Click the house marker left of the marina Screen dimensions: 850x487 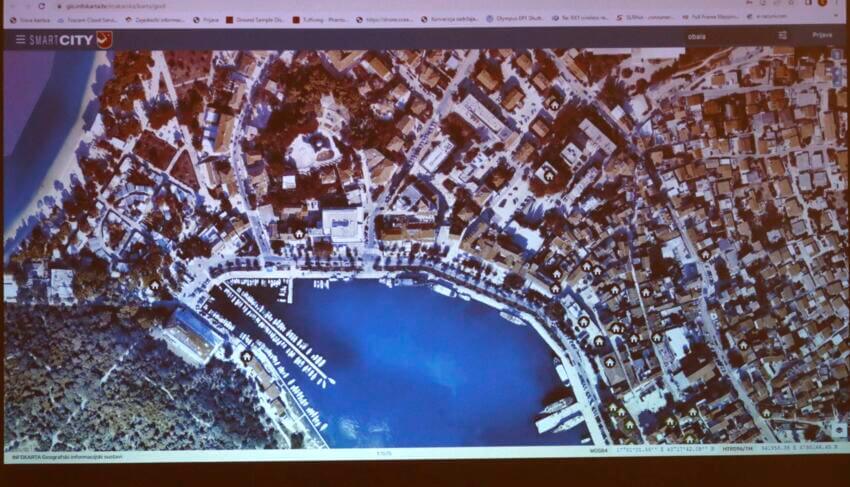(x=246, y=355)
